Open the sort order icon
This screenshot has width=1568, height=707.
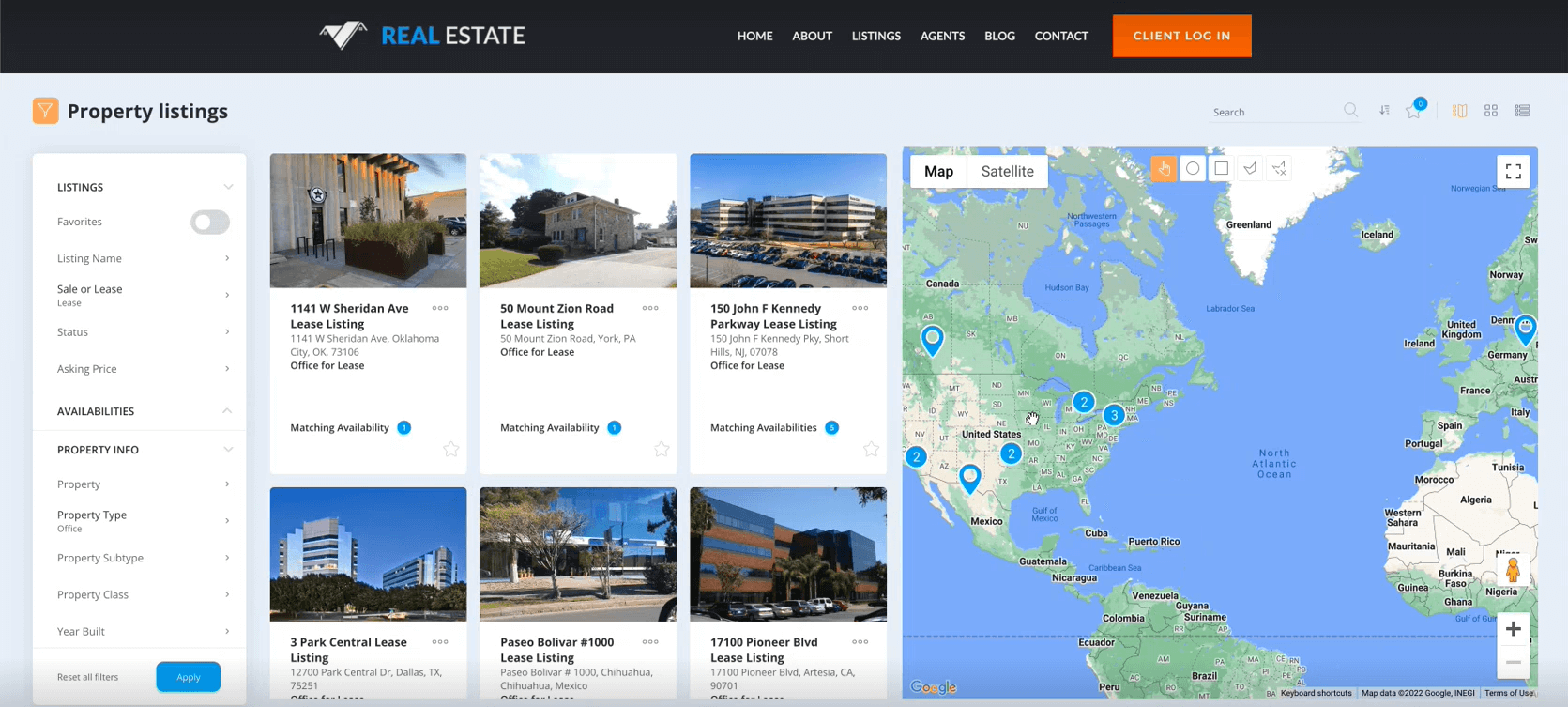[1384, 111]
